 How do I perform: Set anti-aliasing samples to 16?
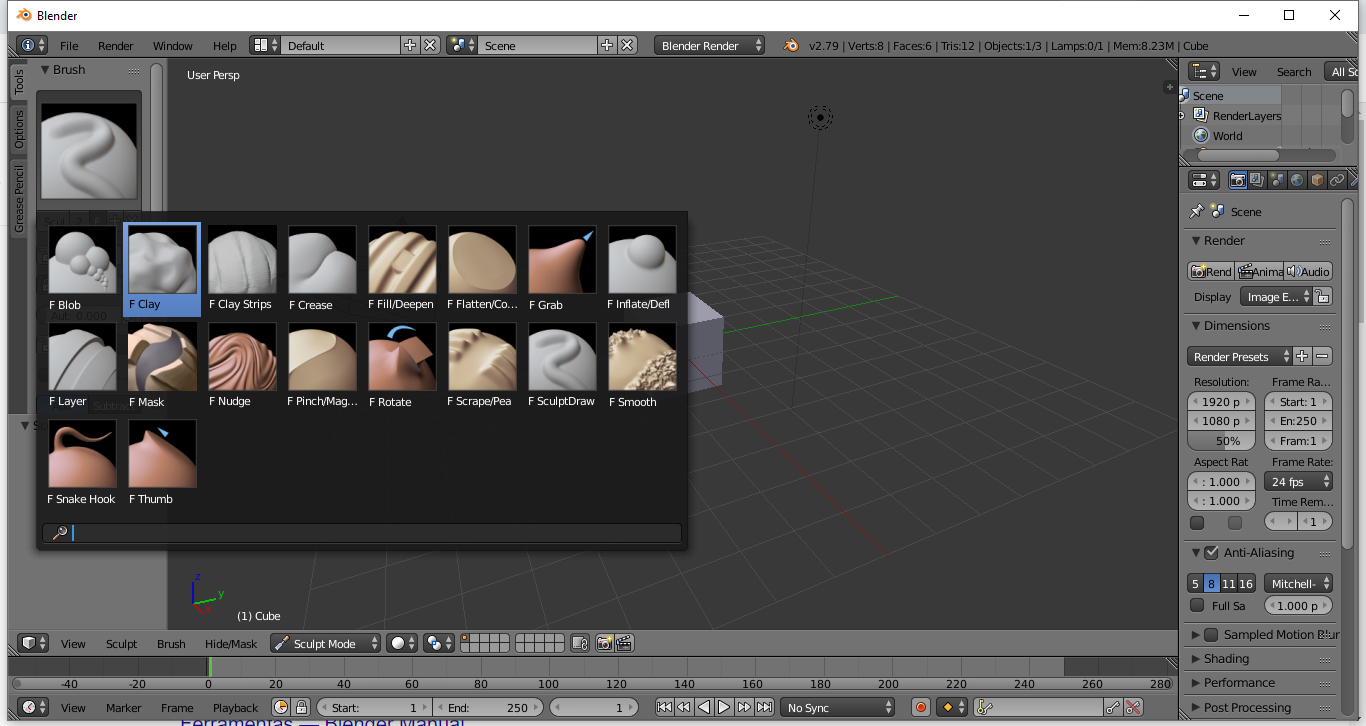point(1246,584)
